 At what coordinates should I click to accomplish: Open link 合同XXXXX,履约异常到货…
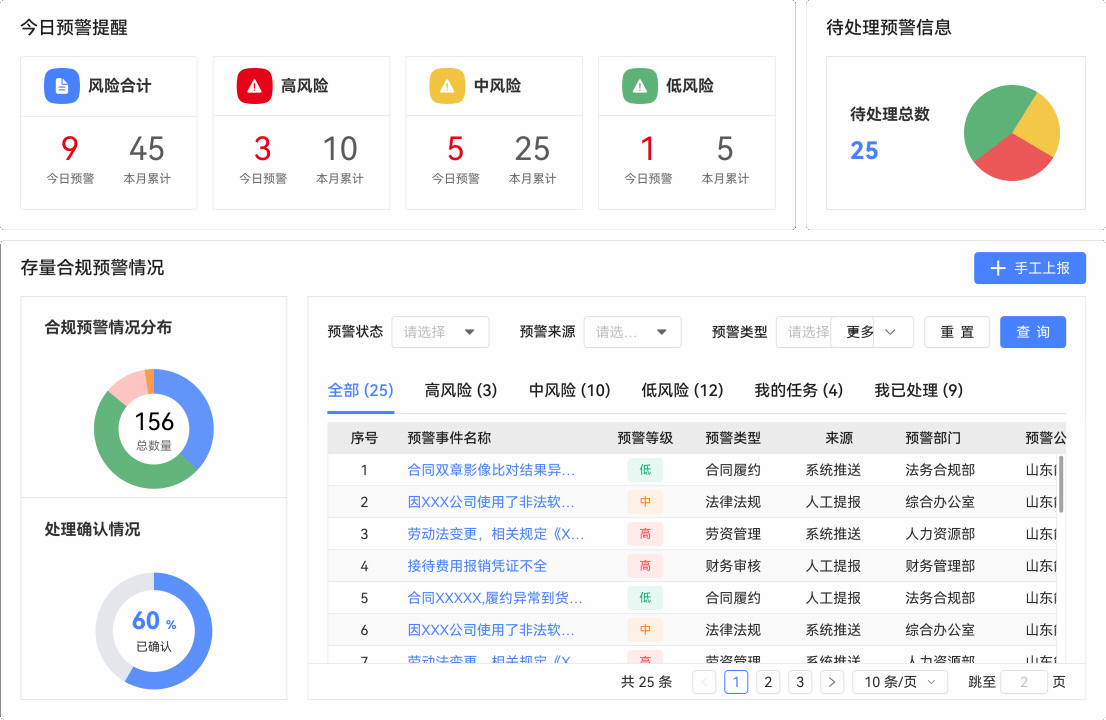(494, 598)
